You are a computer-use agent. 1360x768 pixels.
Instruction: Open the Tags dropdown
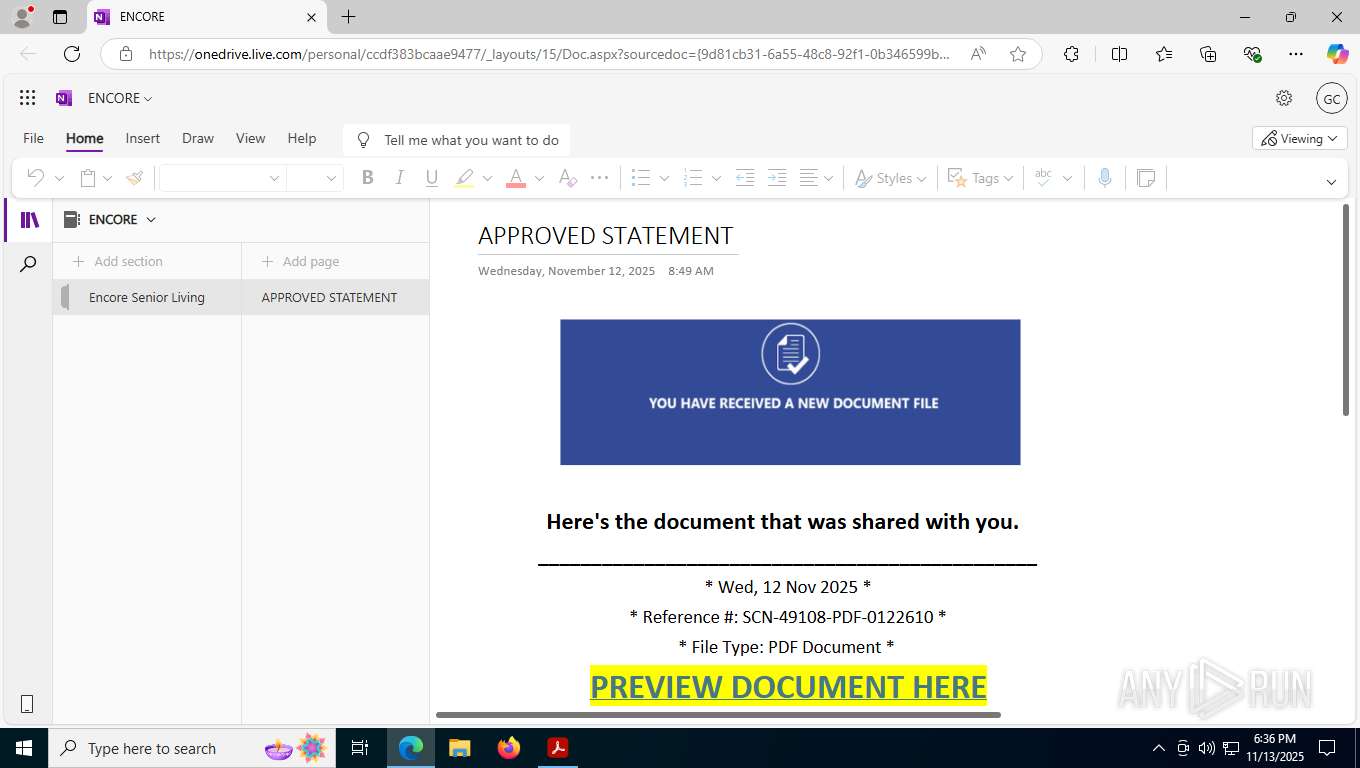coord(980,178)
